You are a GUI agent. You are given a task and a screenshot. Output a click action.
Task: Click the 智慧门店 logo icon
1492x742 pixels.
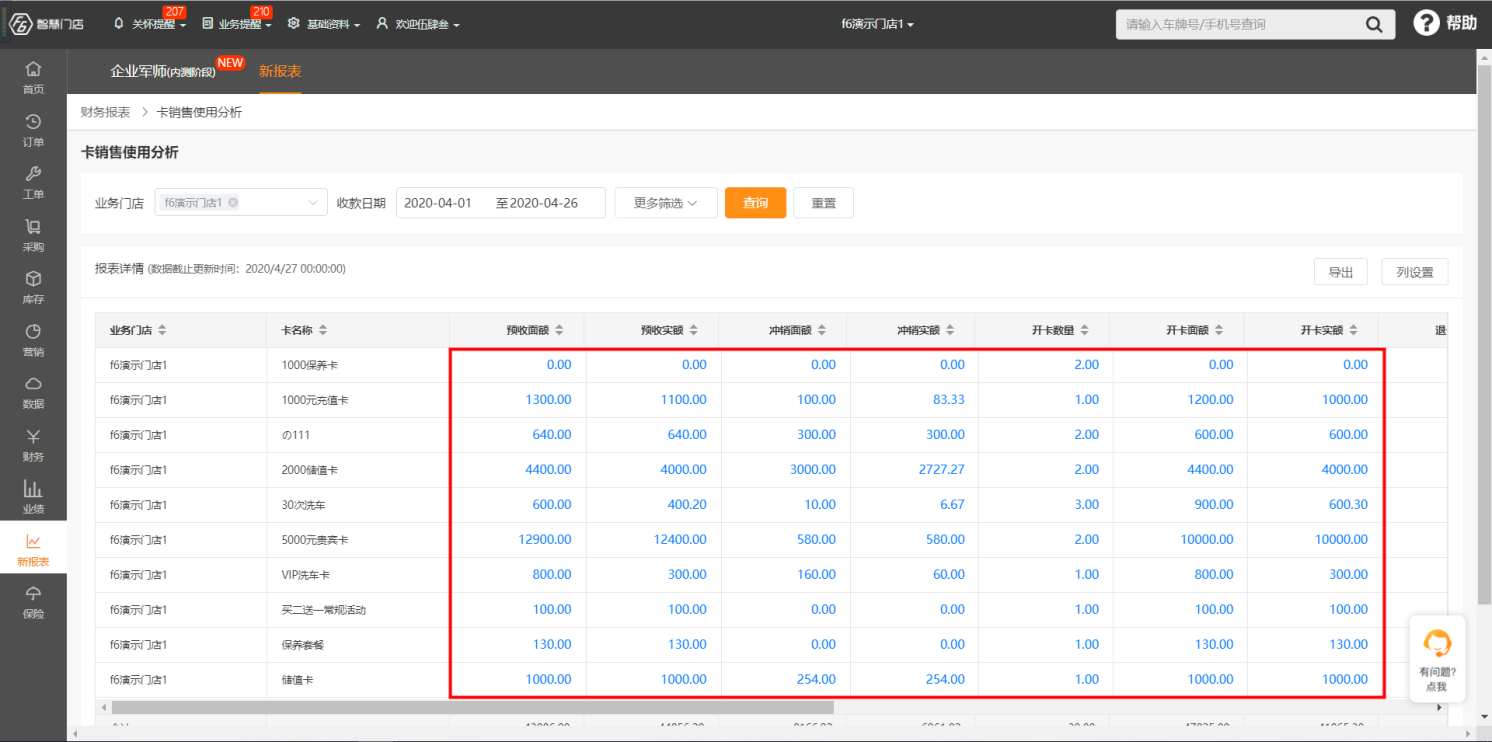[22, 23]
